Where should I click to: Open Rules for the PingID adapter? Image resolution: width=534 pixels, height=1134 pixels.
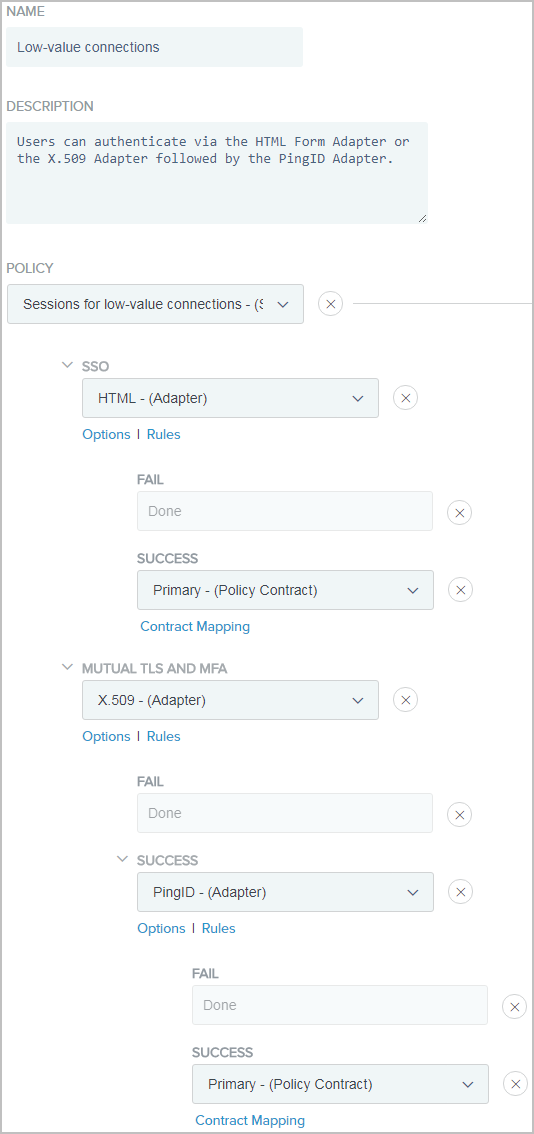(219, 928)
